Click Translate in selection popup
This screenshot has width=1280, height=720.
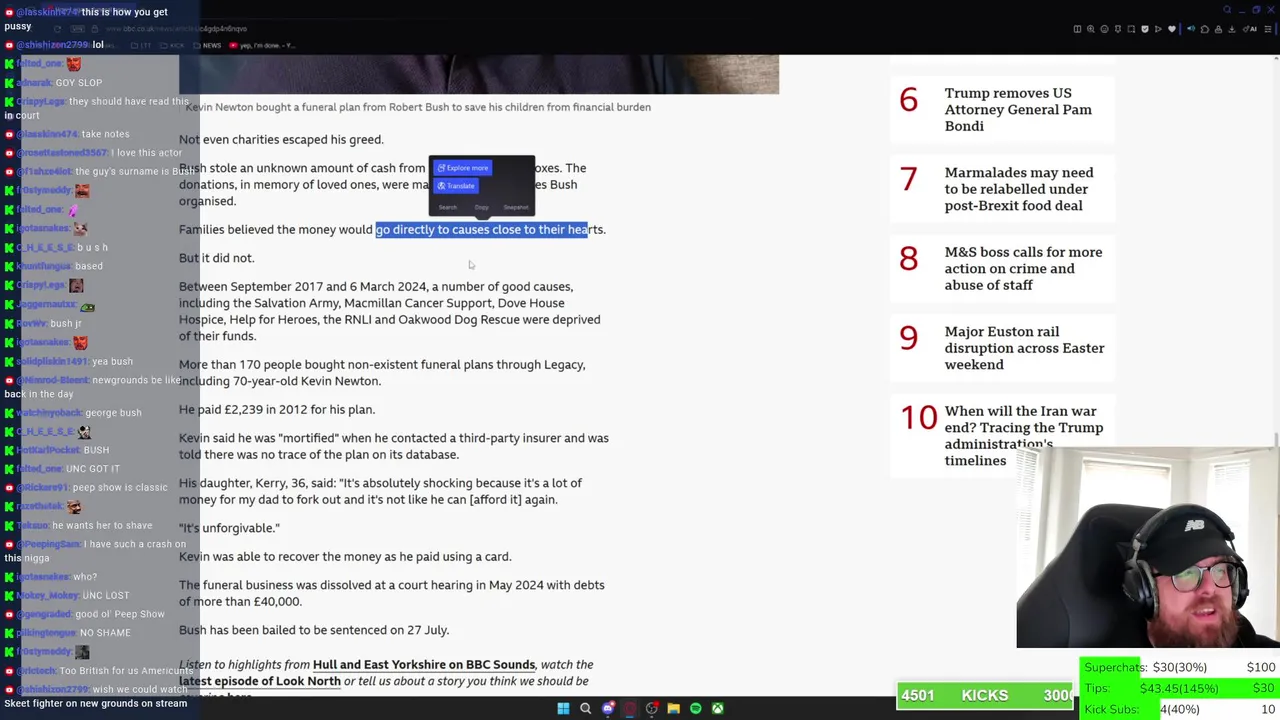point(456,186)
